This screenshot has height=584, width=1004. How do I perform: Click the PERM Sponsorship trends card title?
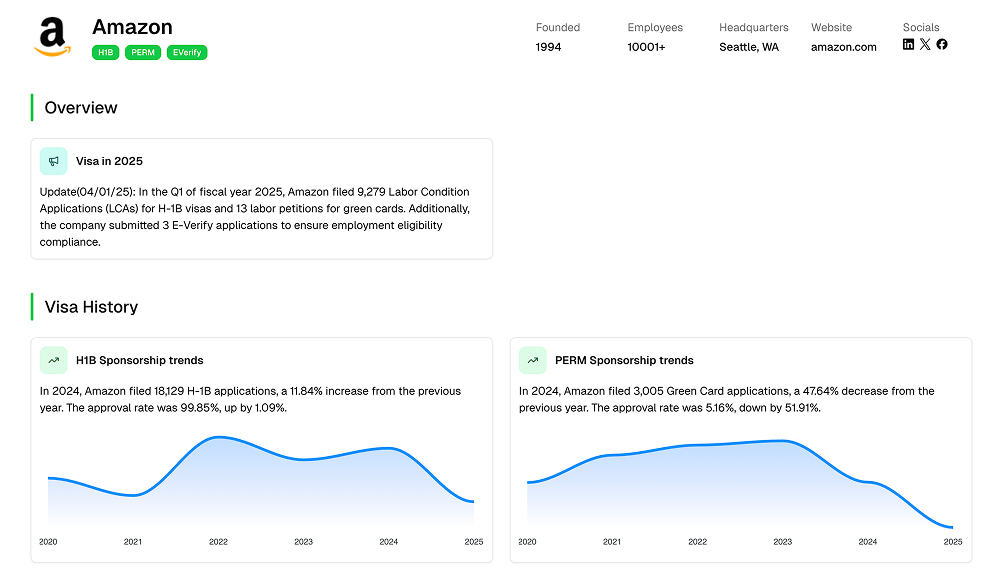pyautogui.click(x=624, y=360)
